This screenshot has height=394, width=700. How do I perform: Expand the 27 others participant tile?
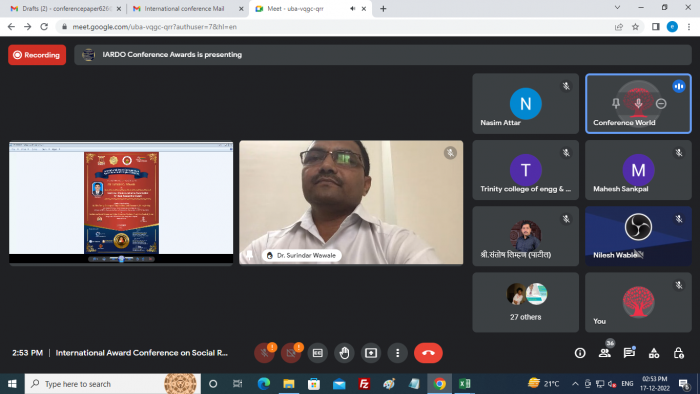525,302
